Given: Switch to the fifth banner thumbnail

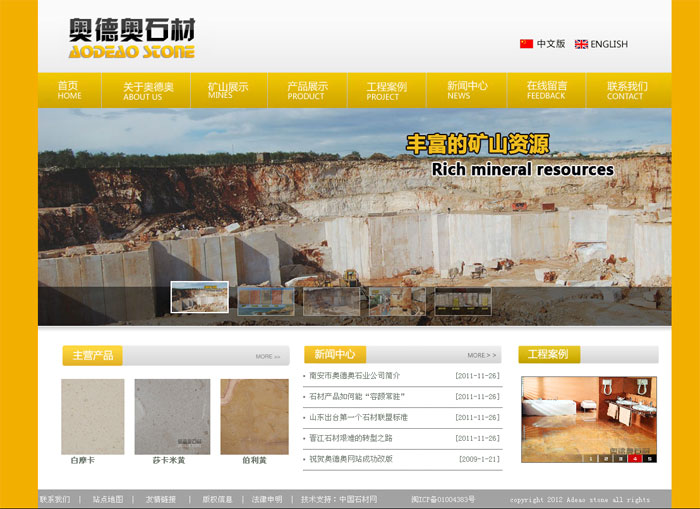Looking at the screenshot, I should click(462, 301).
